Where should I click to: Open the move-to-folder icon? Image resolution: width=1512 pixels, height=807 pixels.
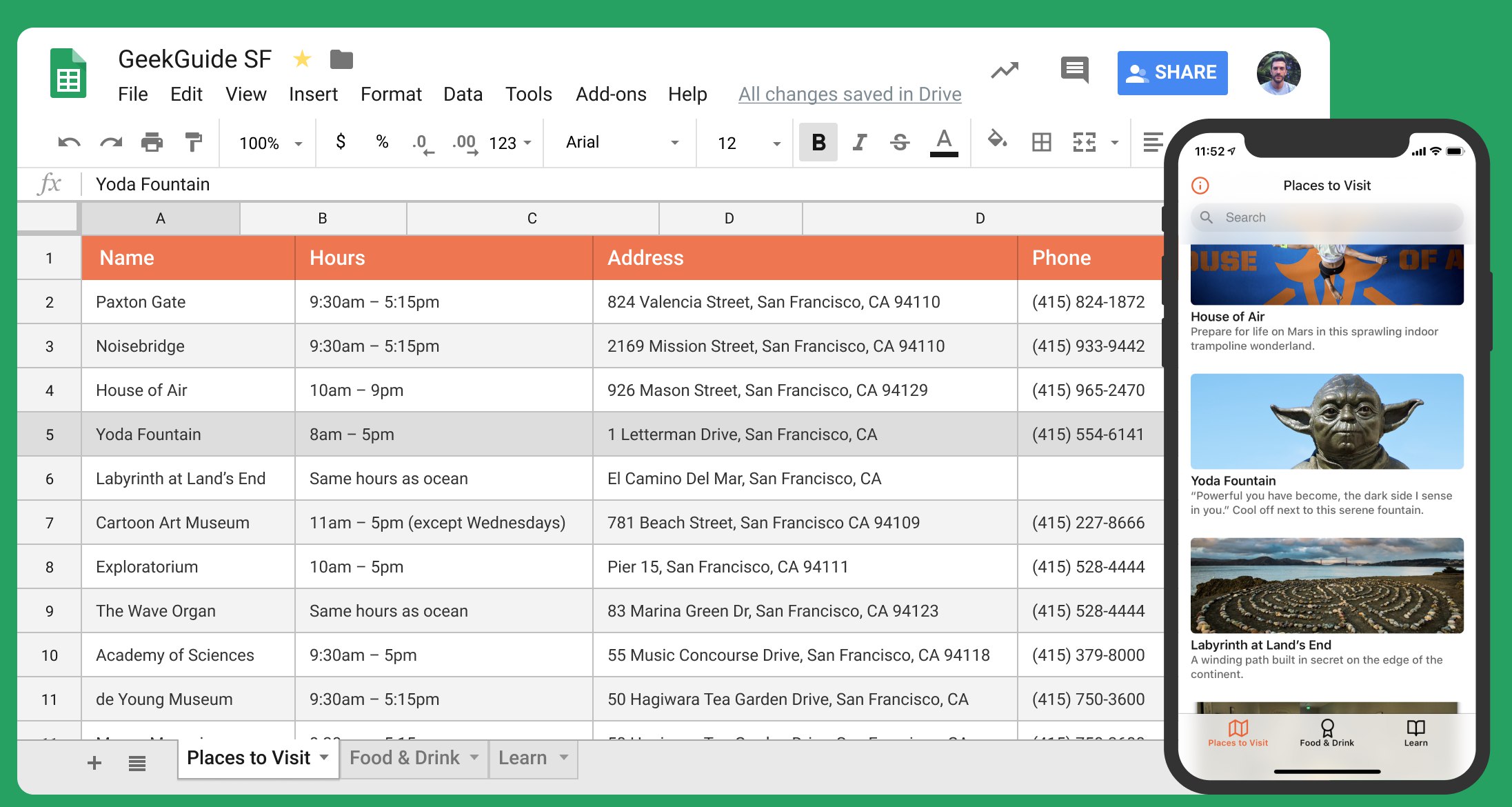pyautogui.click(x=341, y=60)
